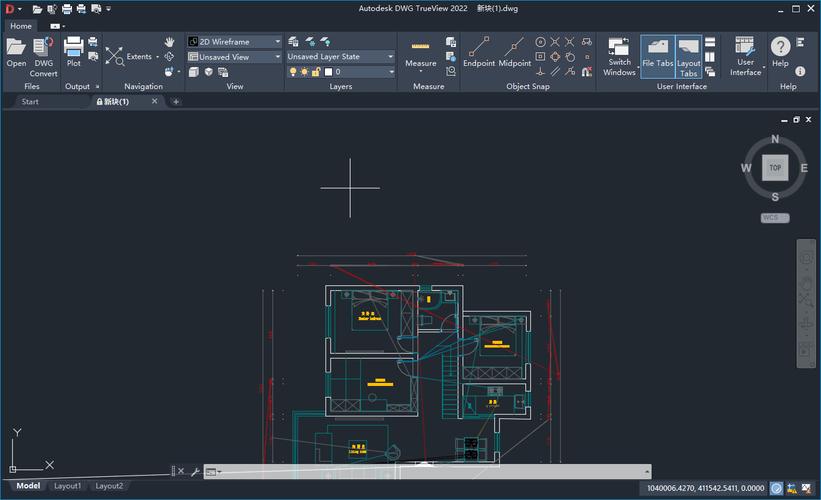Switch to the Start file tab
821x500 pixels.
30,102
